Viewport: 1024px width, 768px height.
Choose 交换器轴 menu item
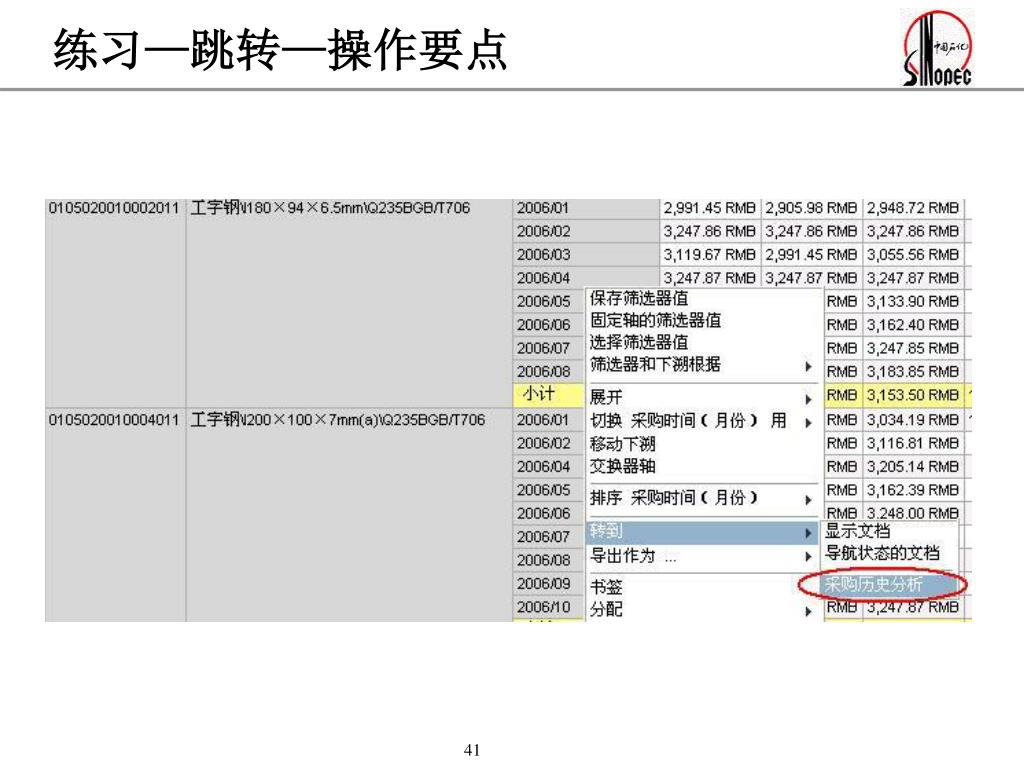703,466
